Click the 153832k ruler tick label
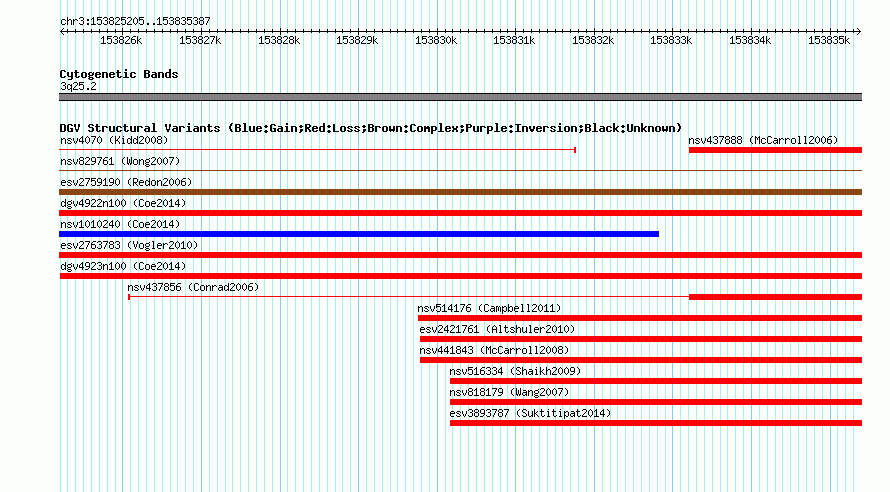 (593, 40)
